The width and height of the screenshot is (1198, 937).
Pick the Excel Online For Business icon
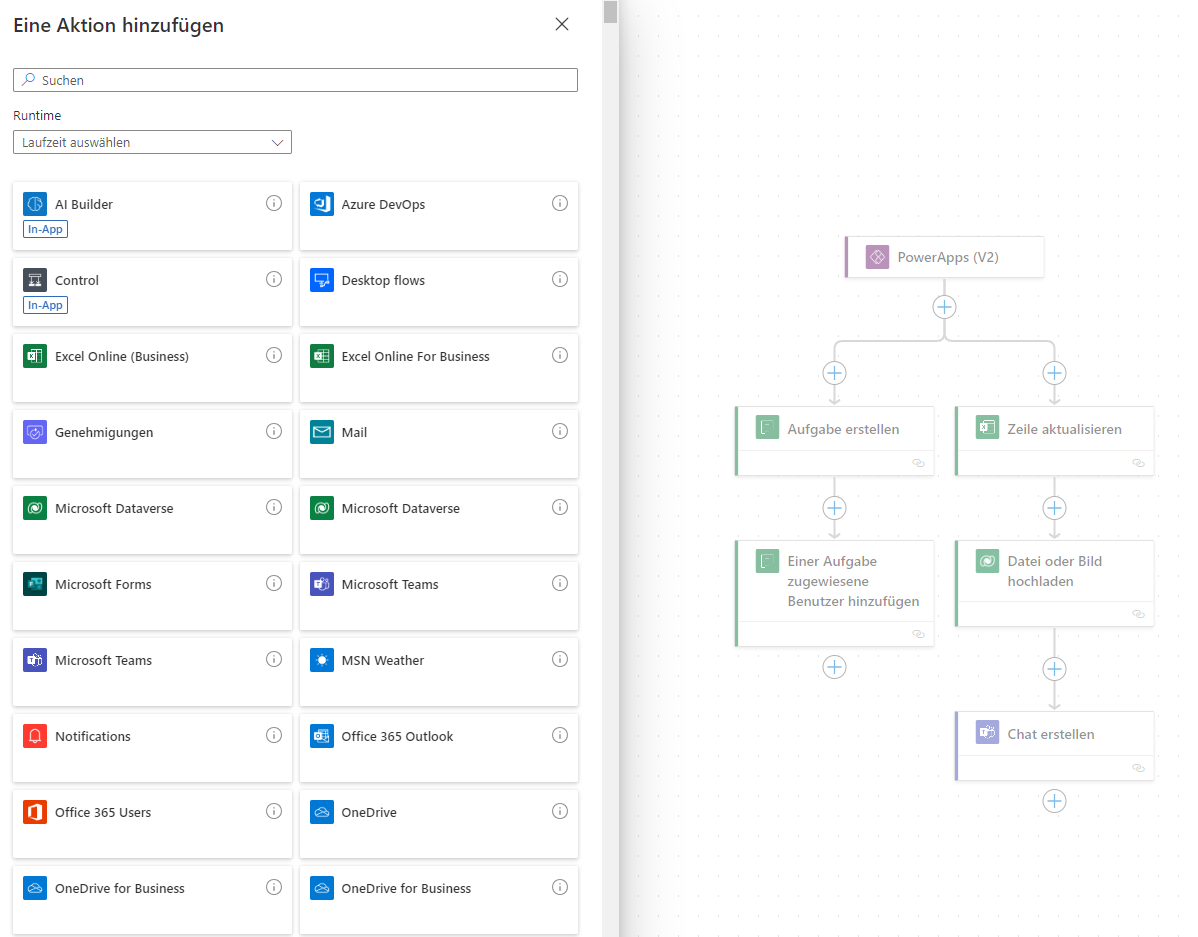click(x=322, y=356)
